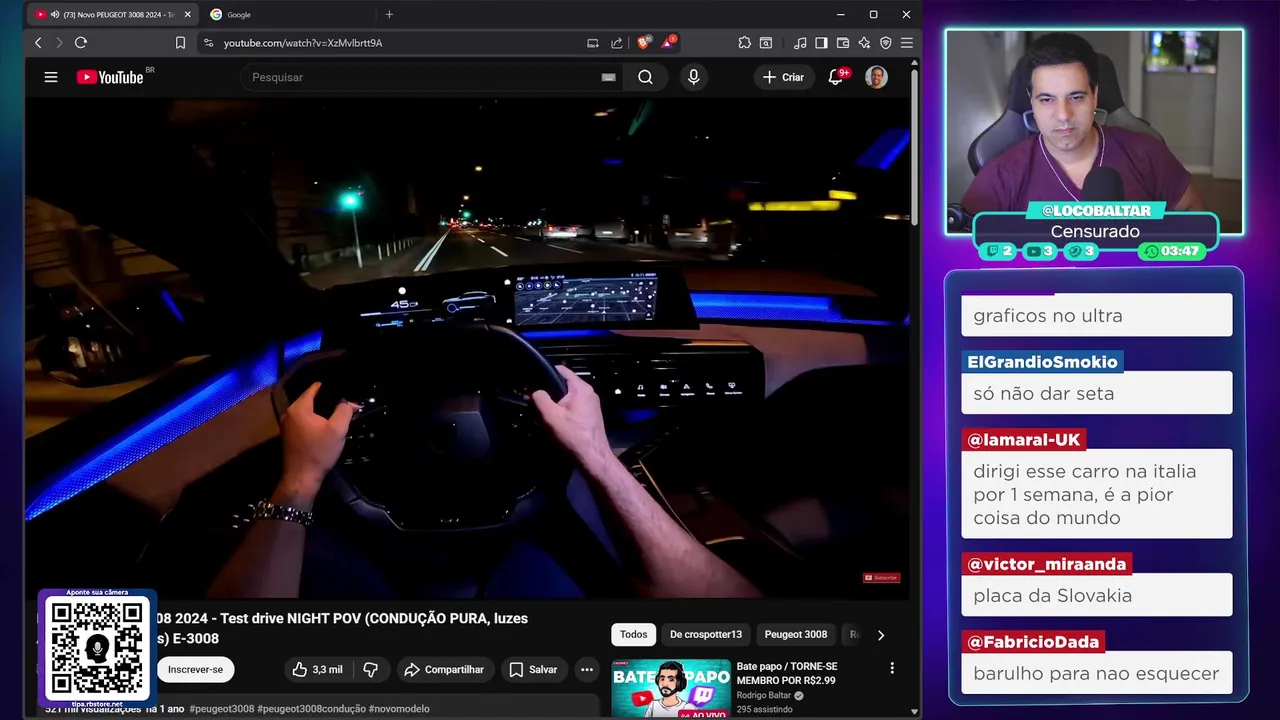Reload the page

coord(81,43)
